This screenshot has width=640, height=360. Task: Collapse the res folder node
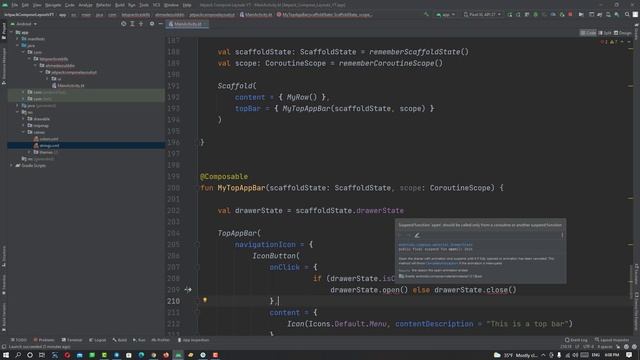[17, 112]
